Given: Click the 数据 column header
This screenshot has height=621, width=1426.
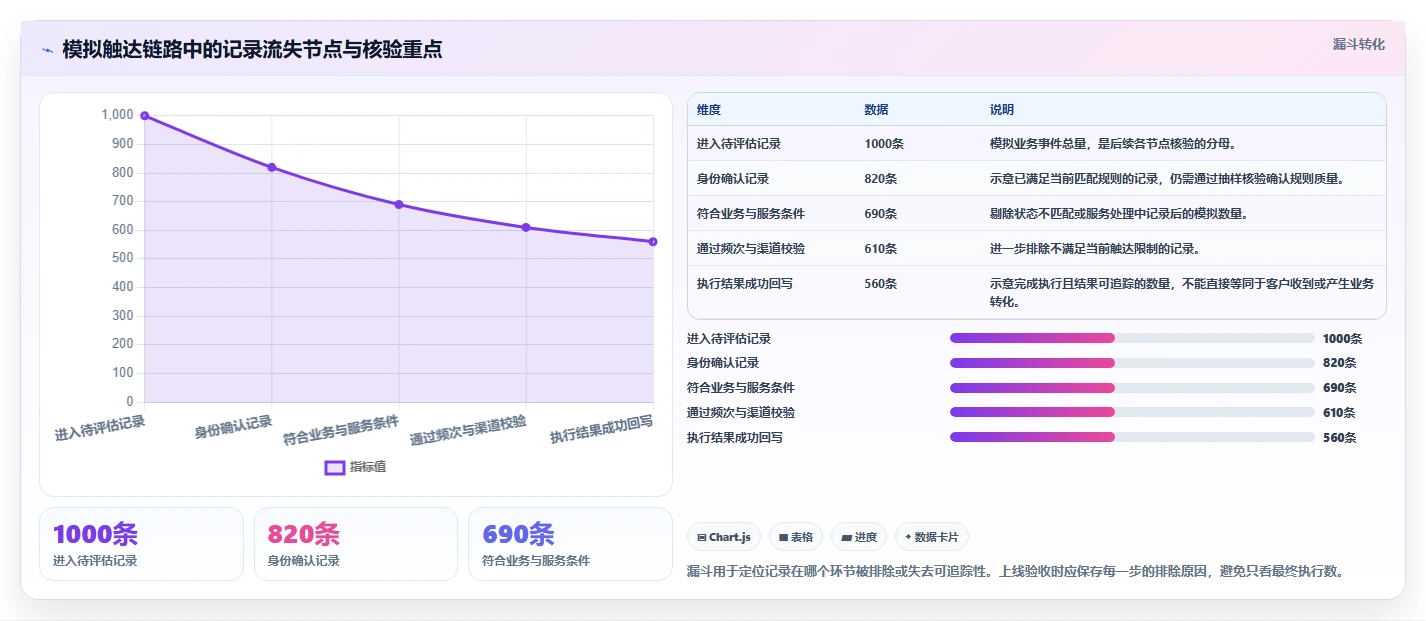Looking at the screenshot, I should point(876,109).
